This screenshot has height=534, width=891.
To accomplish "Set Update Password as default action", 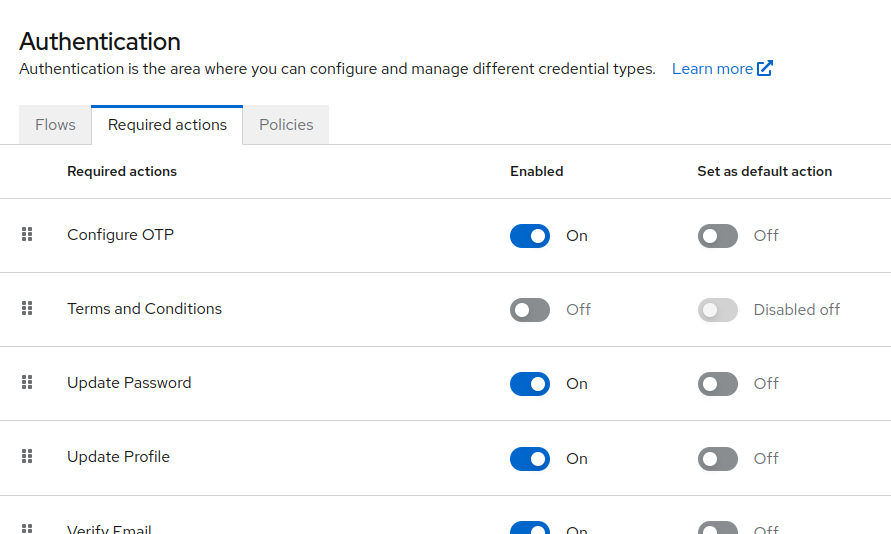I will click(717, 384).
